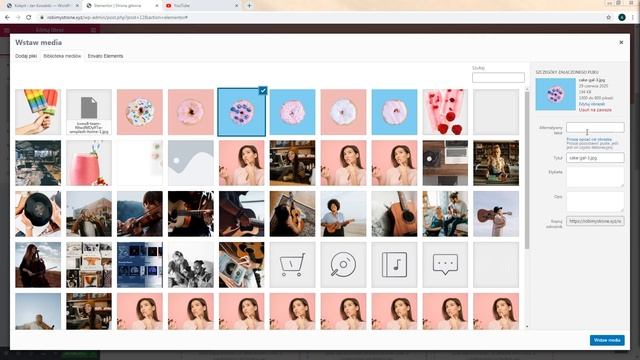The width and height of the screenshot is (640, 360).
Task: Select the music notebook icon image
Action: [394, 265]
